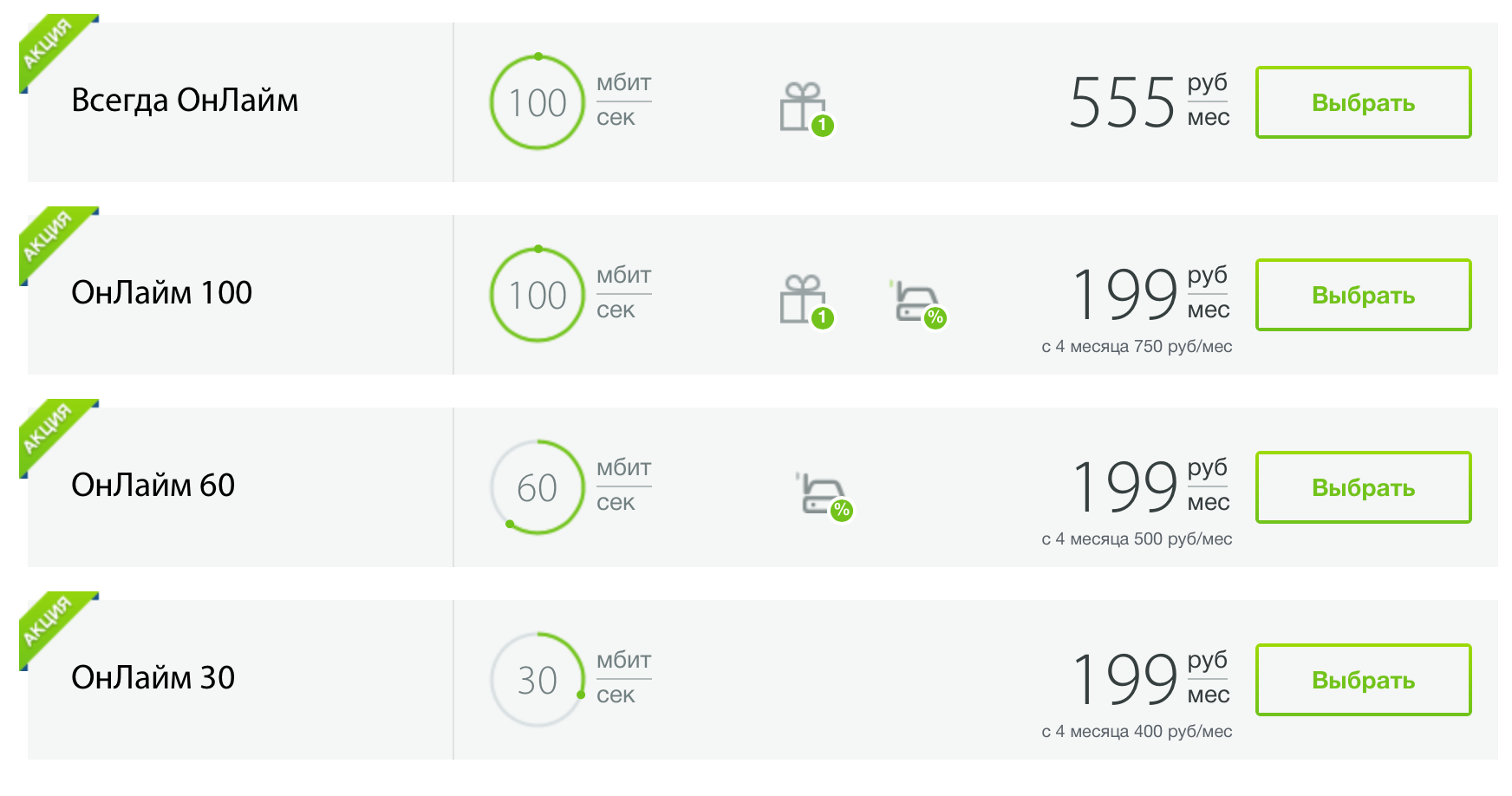Click the 'с 4 месяца 750 руб/мес' note
Screen dimensions: 1512x796
click(x=1137, y=347)
